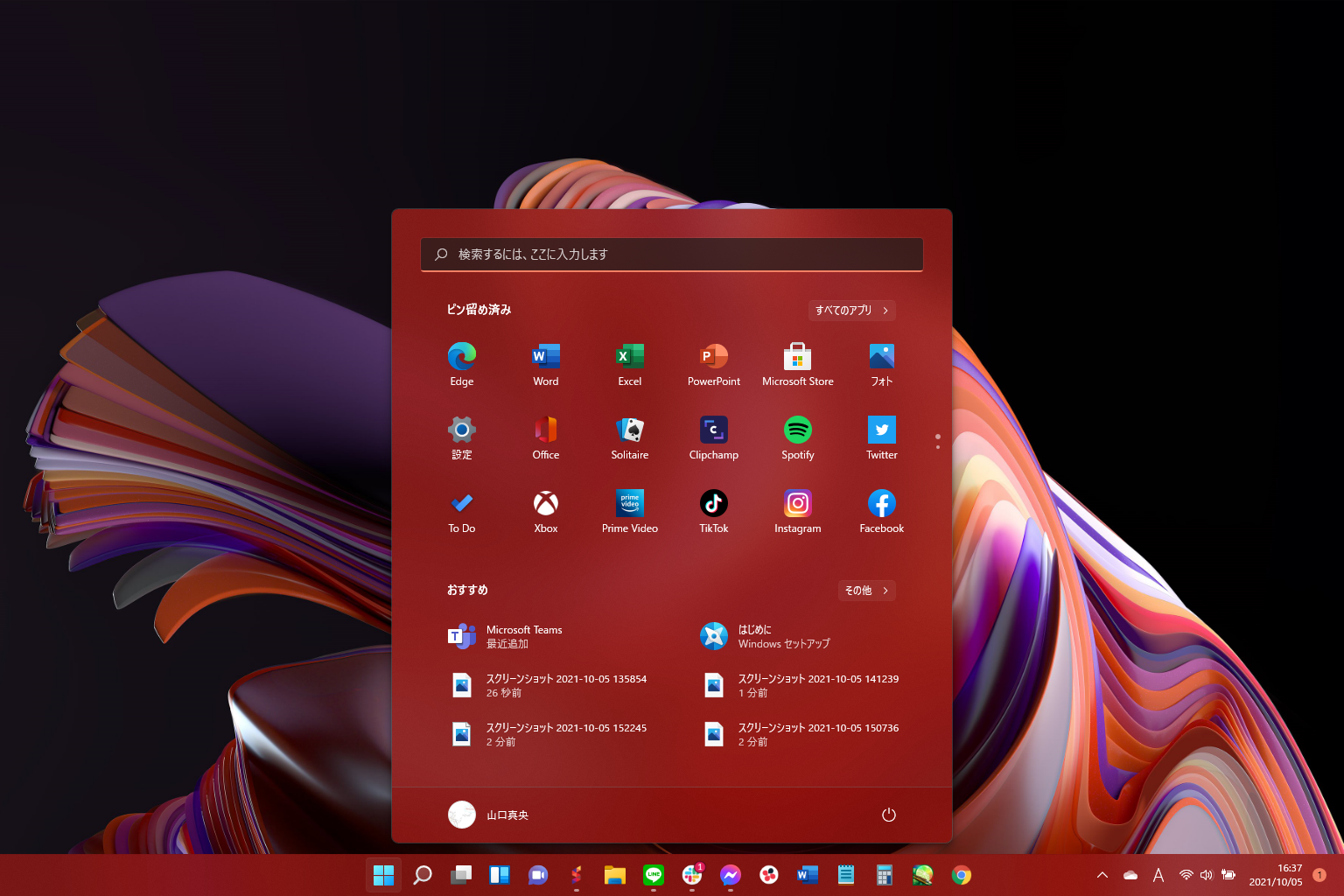Open the Xbox app
This screenshot has height=896, width=1344.
pos(545,505)
